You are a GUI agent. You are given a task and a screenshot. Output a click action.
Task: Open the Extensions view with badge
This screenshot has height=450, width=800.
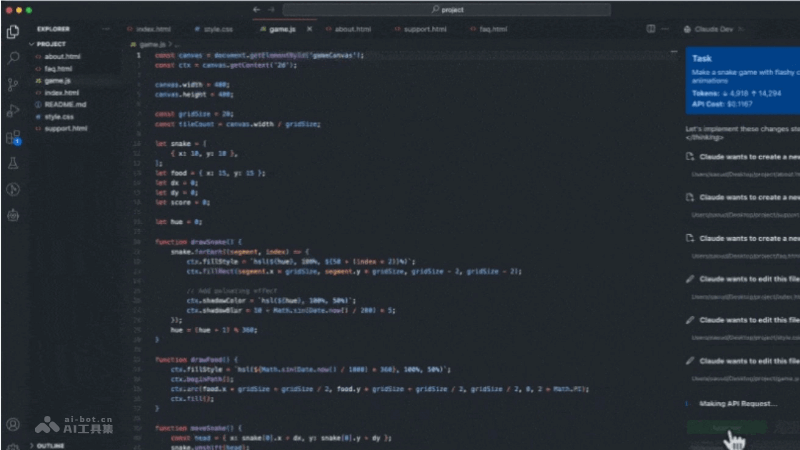click(13, 137)
